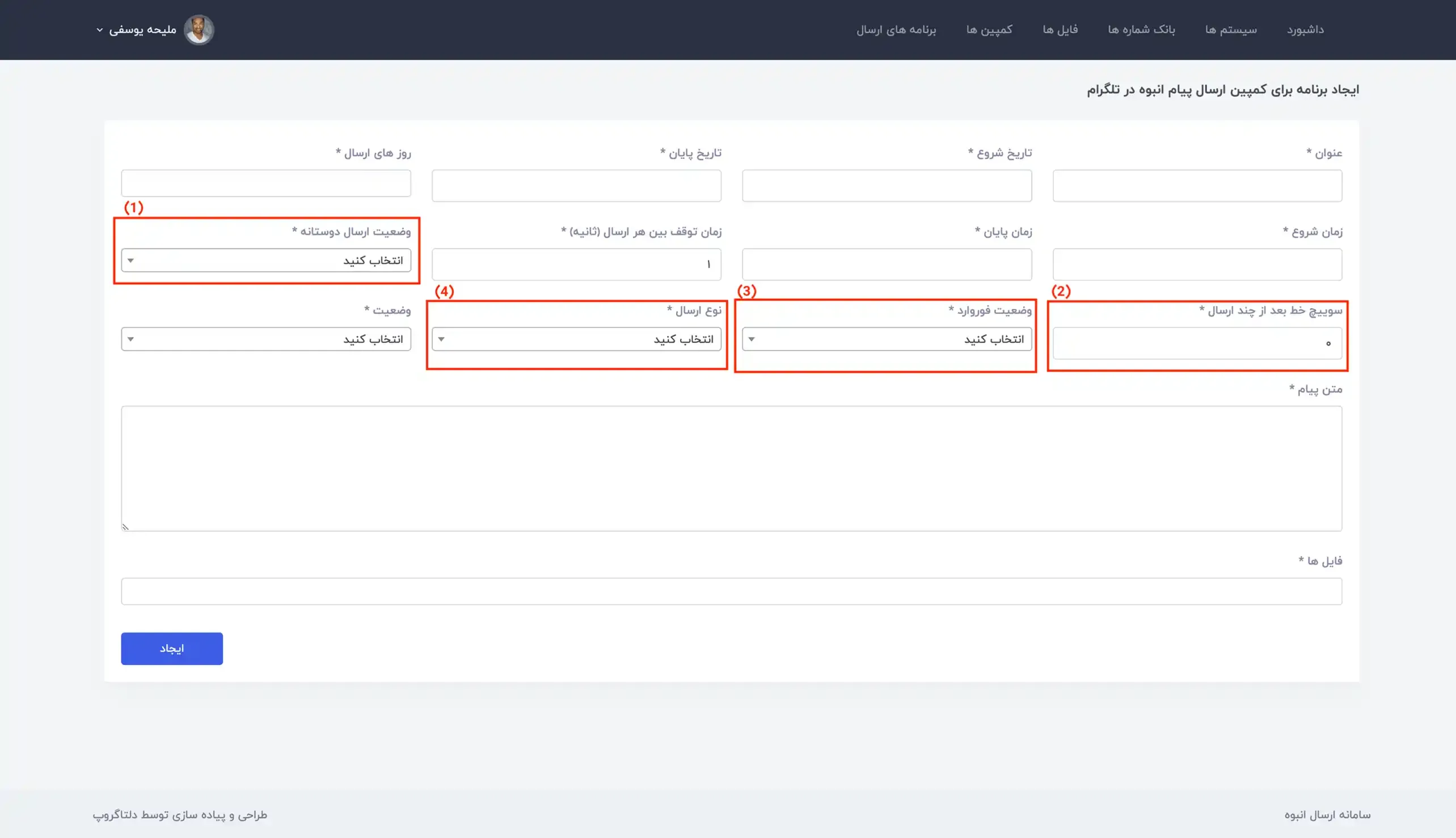Image resolution: width=1456 pixels, height=838 pixels.
Task: Expand the وضعیت فوروارد select box
Action: [886, 339]
